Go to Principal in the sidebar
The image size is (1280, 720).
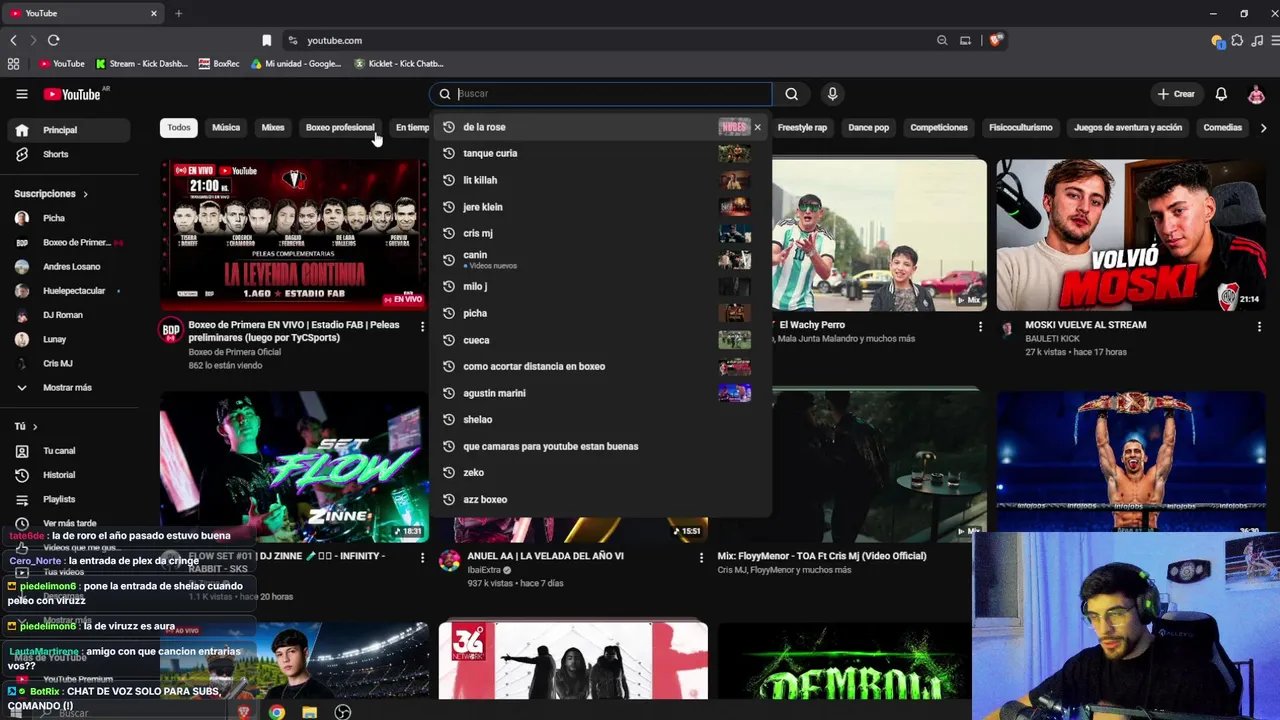pos(69,130)
